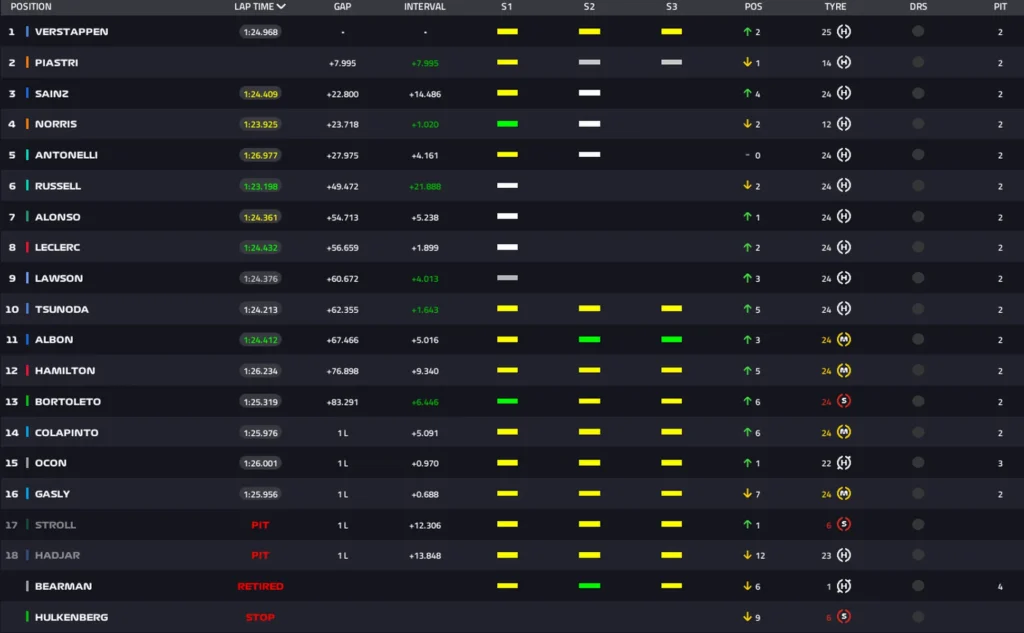Click Hulkenberg's soft tyre icon
Screen dimensions: 1024x633
844,617
